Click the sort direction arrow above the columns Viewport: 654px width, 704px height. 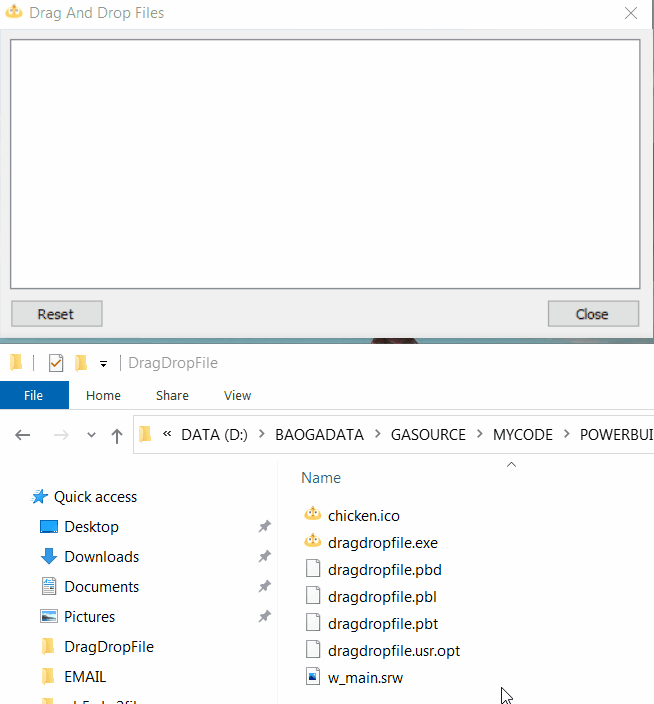point(511,465)
